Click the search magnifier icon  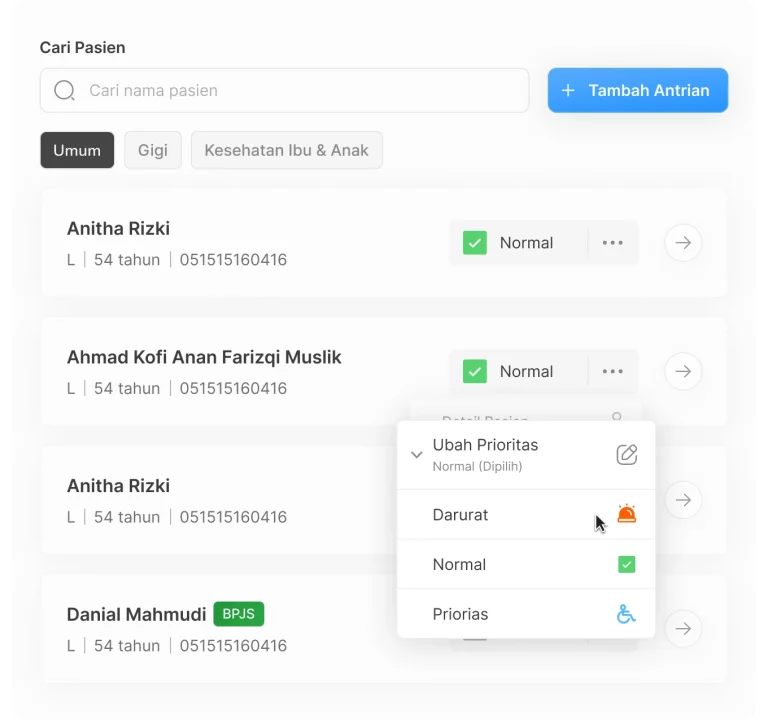coord(64,91)
